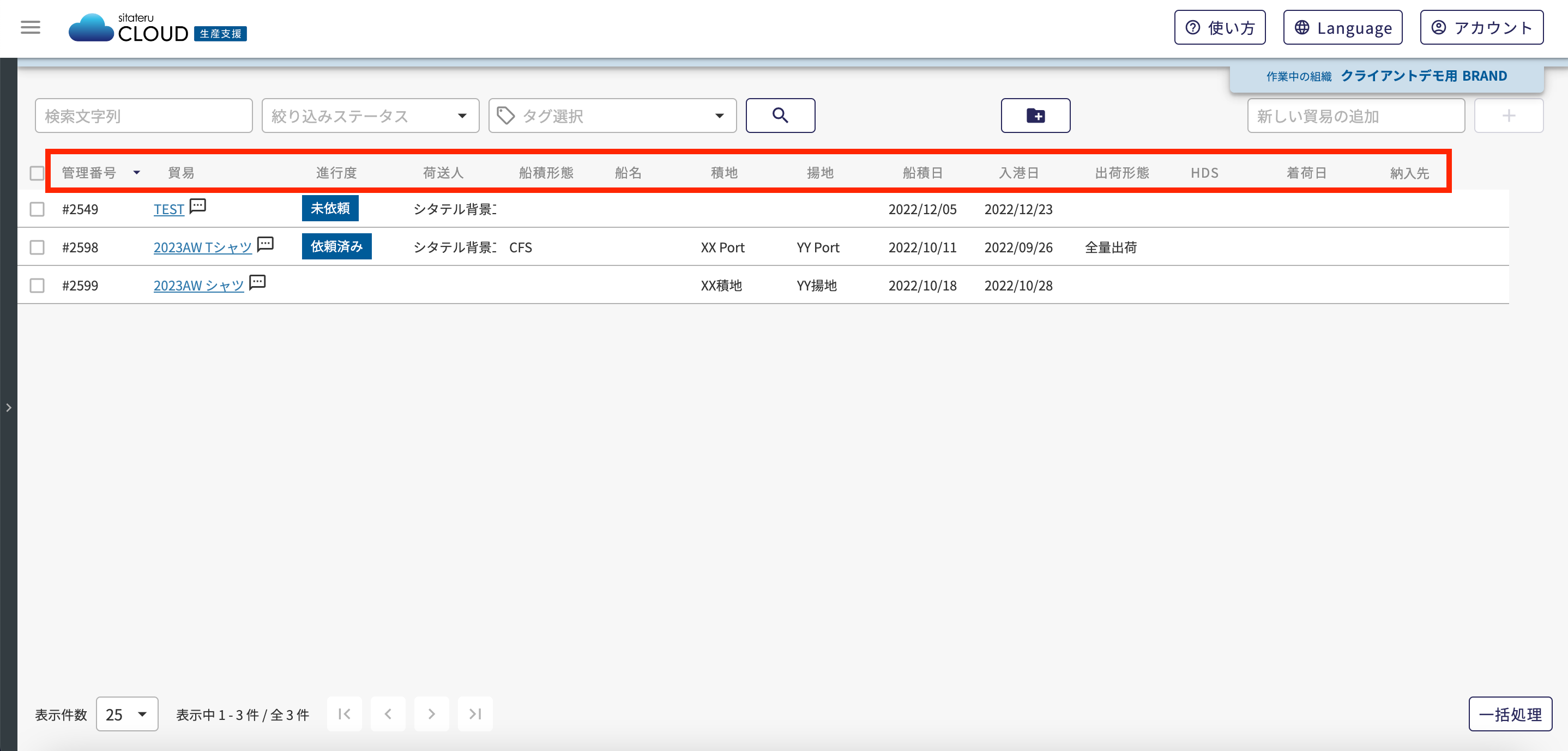
Task: Click the YY揚地 cell
Action: [x=817, y=286]
